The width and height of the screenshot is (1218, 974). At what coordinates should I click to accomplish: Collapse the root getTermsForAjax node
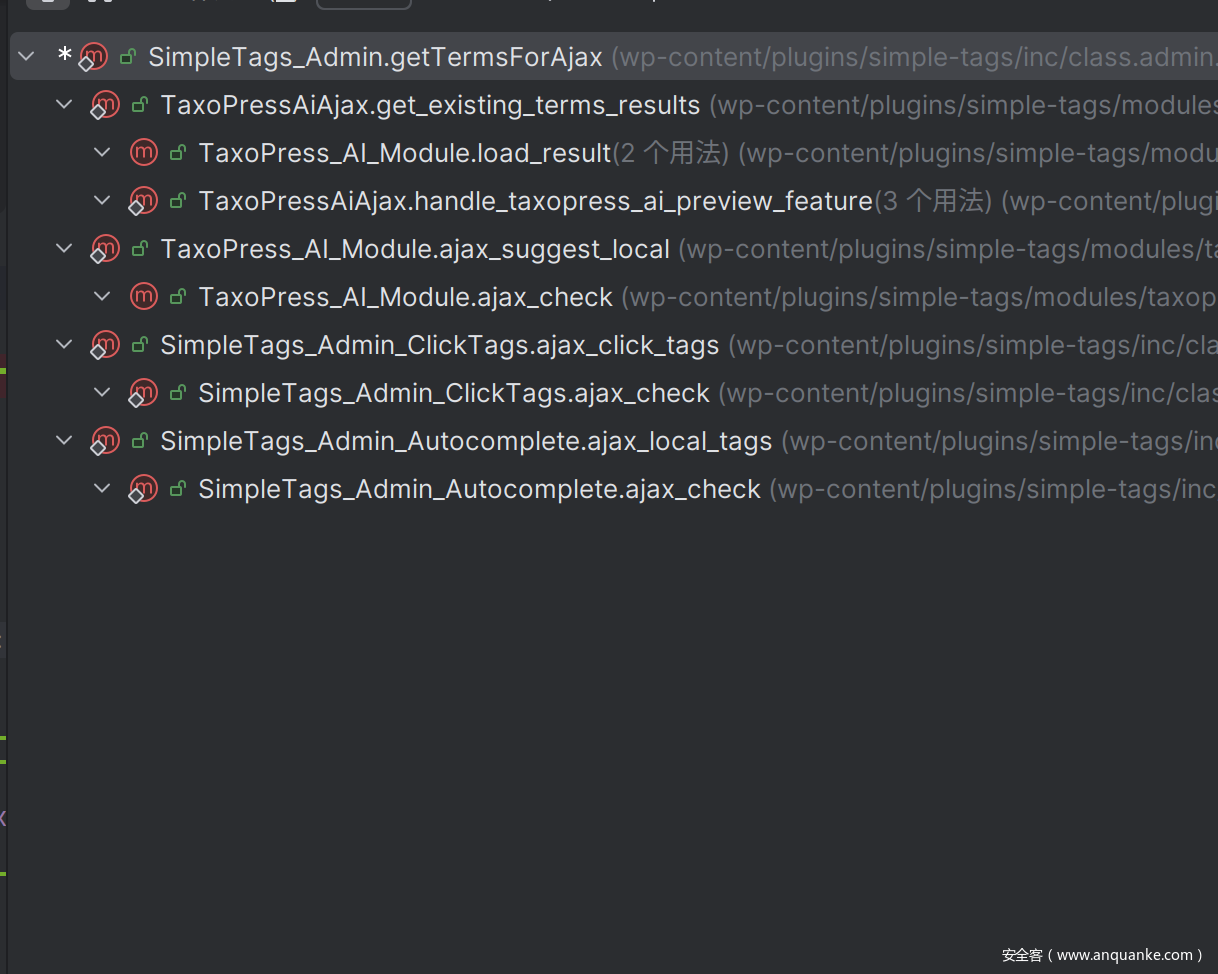tap(27, 56)
